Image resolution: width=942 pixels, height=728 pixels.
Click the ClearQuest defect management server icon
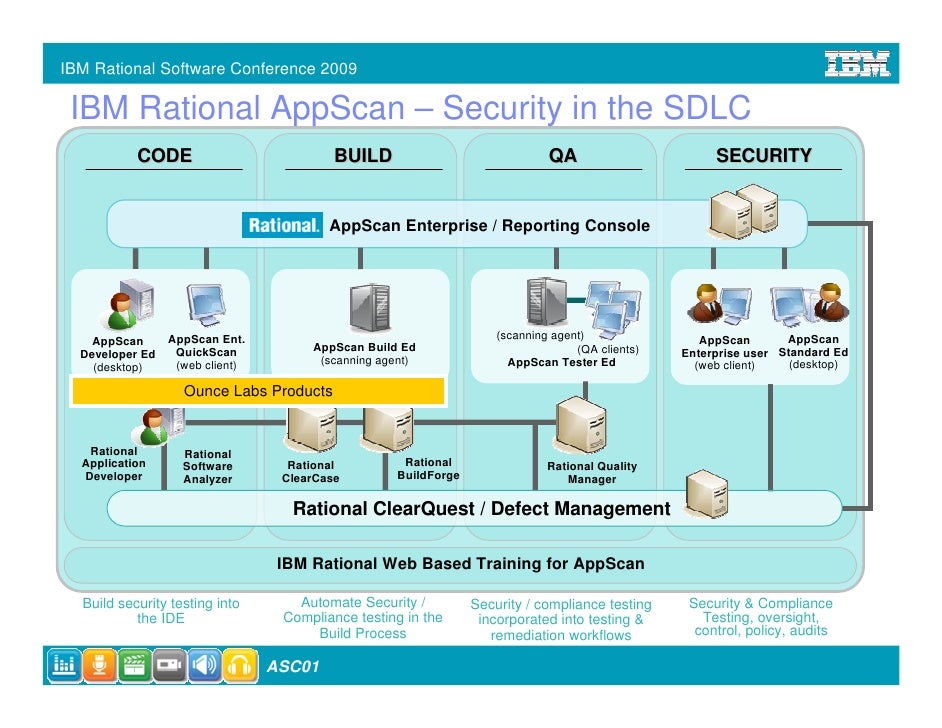707,494
